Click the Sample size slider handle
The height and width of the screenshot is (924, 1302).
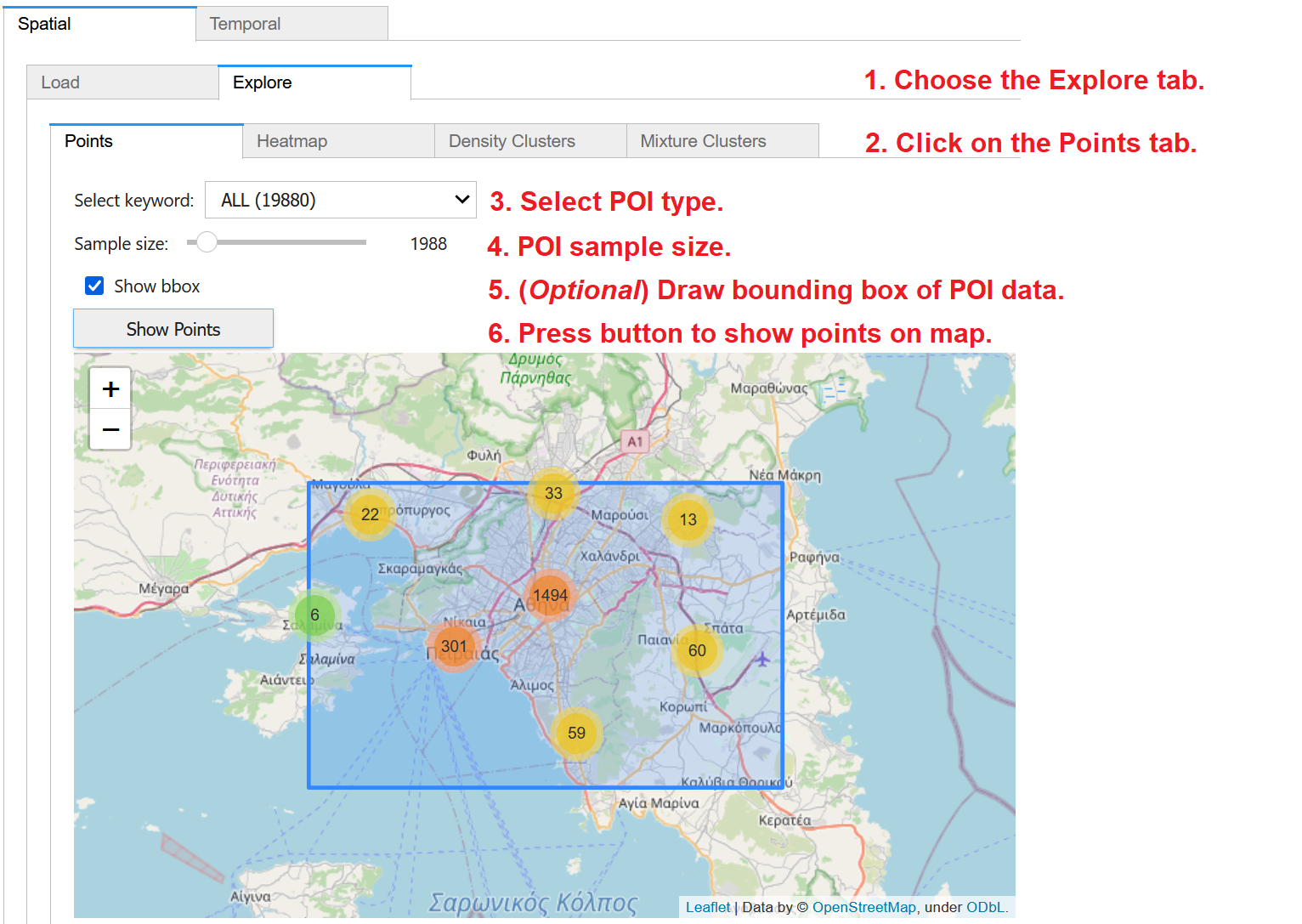click(206, 242)
